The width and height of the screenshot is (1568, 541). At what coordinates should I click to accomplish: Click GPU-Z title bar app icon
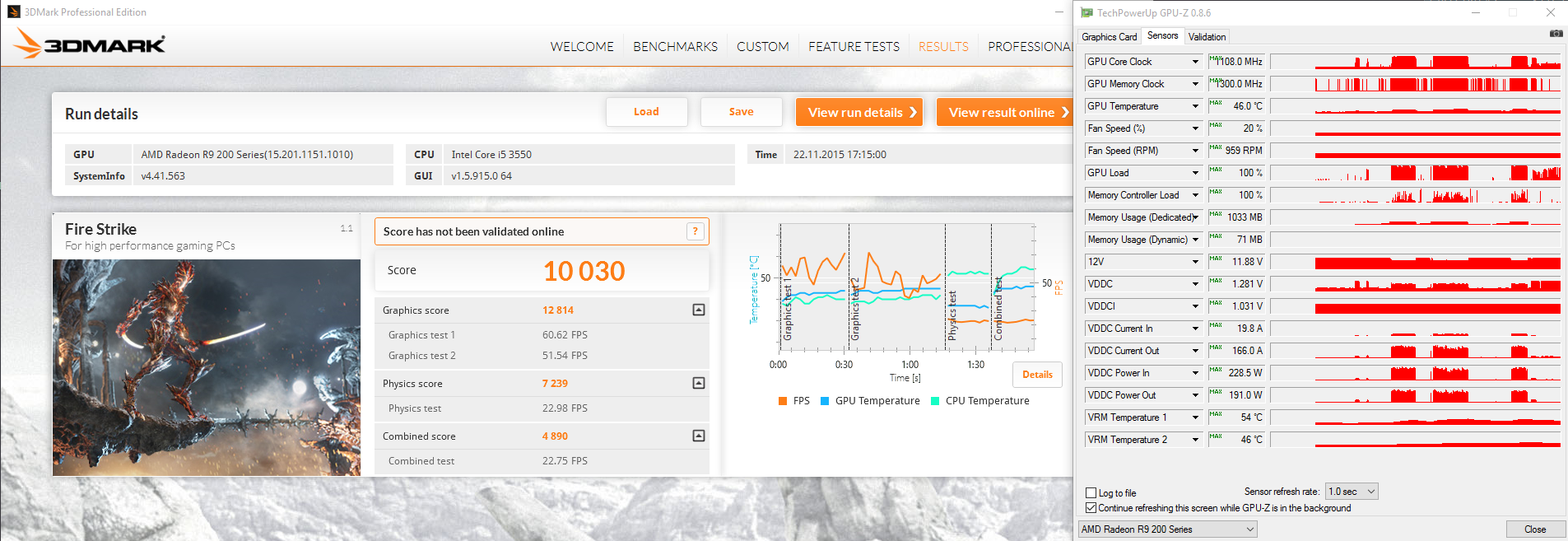click(1086, 12)
